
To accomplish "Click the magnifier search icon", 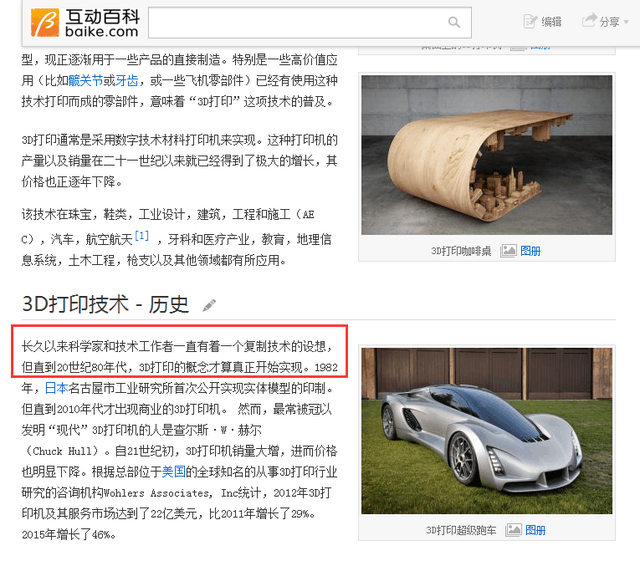I will (x=454, y=22).
